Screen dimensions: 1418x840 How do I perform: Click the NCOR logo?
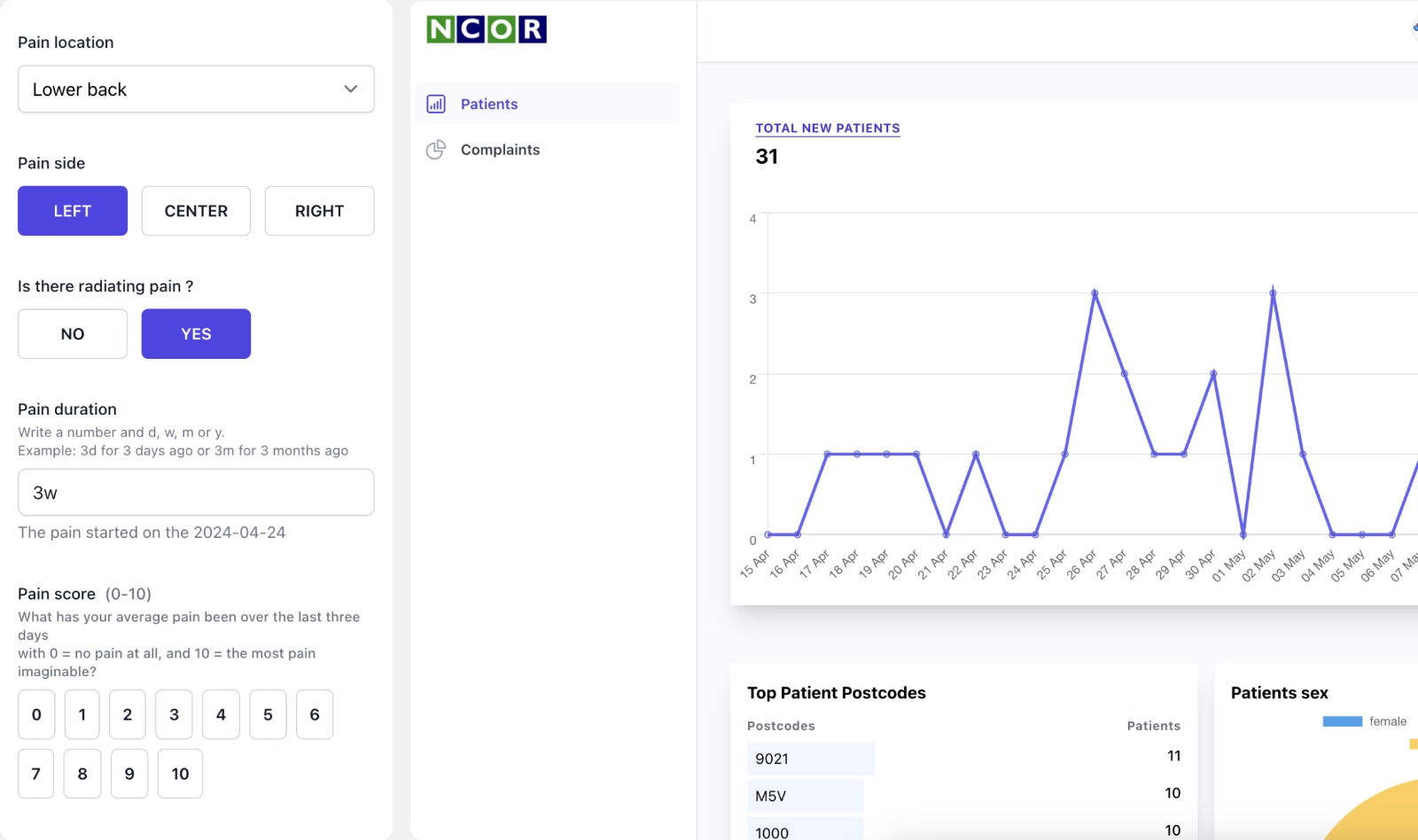pyautogui.click(x=486, y=29)
